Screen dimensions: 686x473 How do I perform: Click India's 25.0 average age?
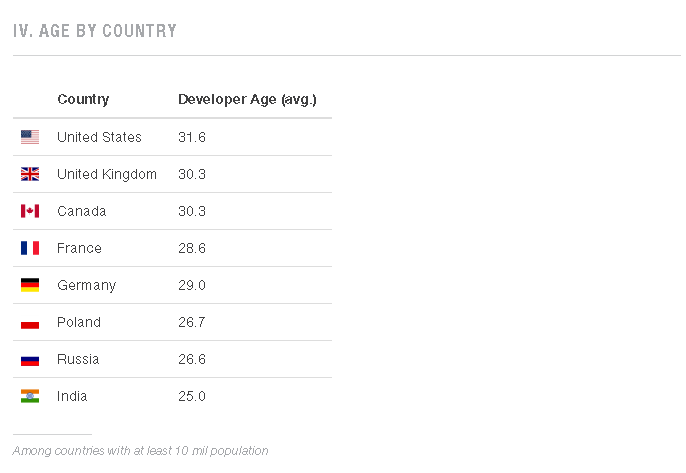pos(192,396)
